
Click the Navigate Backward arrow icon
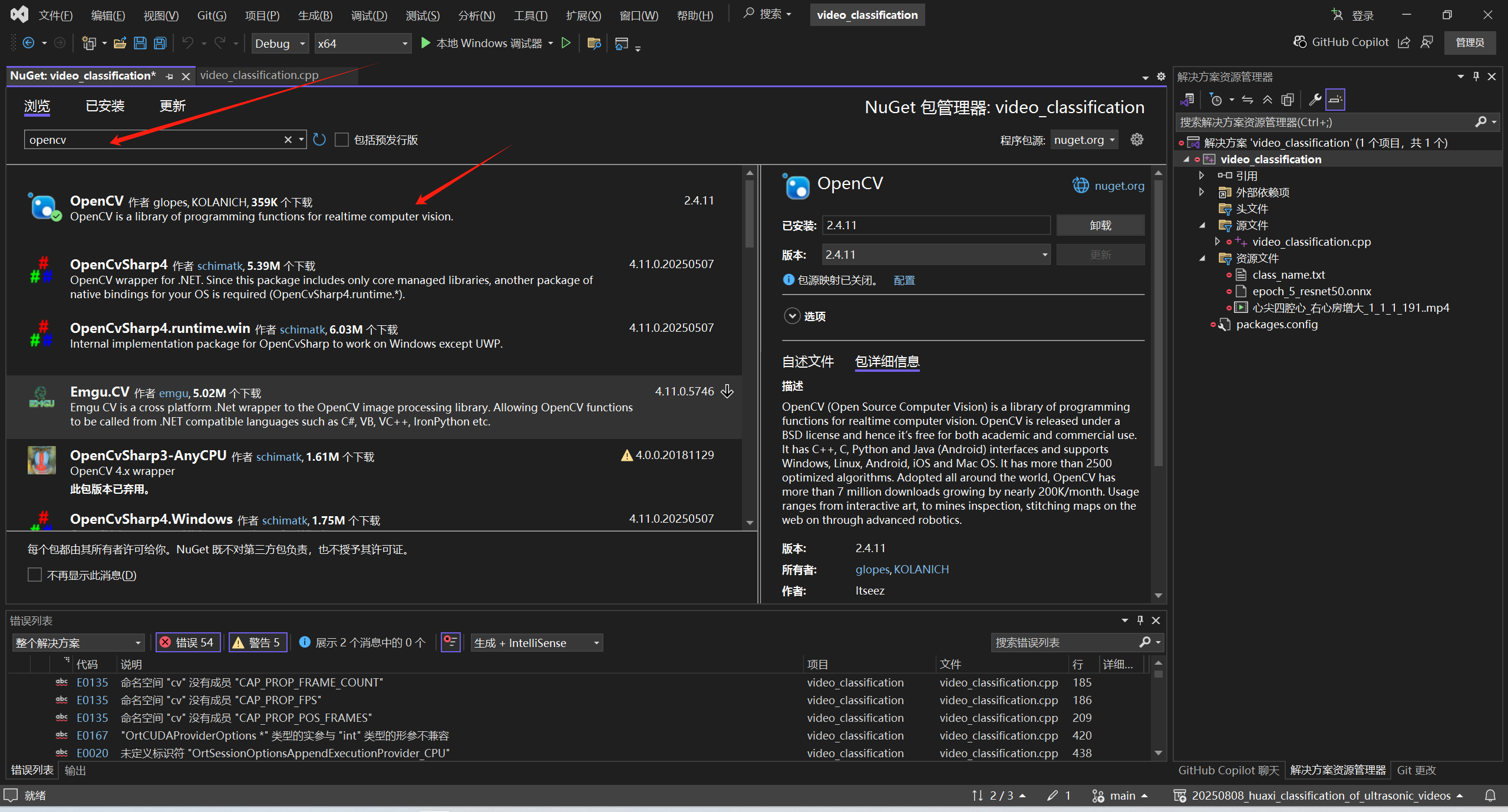[28, 43]
